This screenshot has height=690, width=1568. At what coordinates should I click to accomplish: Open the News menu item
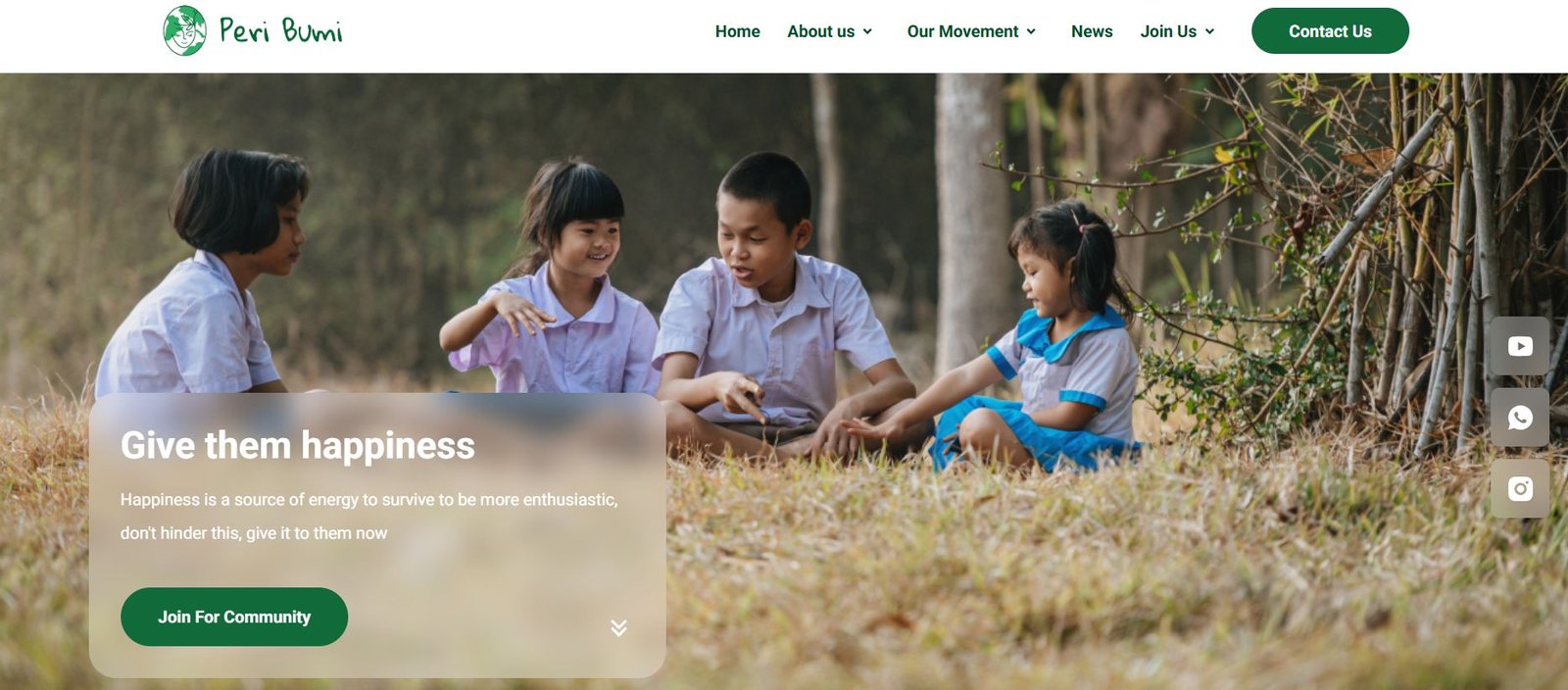[1092, 31]
